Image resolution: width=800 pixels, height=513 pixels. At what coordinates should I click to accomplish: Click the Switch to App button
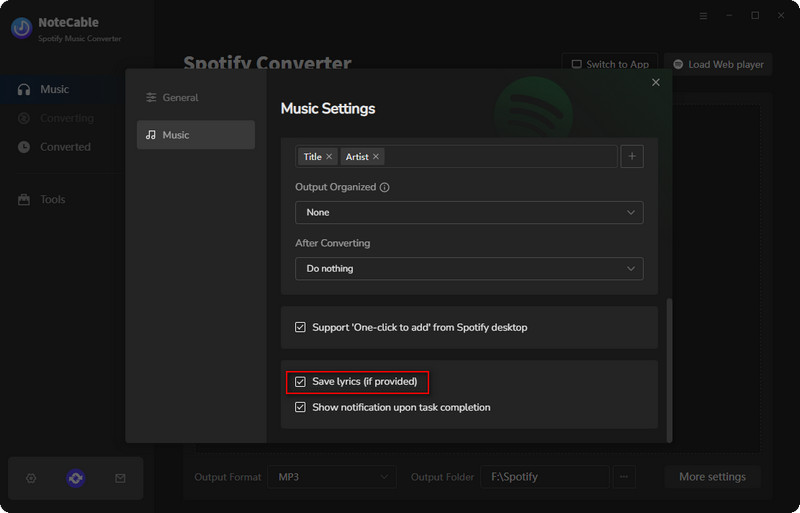pyautogui.click(x=610, y=64)
